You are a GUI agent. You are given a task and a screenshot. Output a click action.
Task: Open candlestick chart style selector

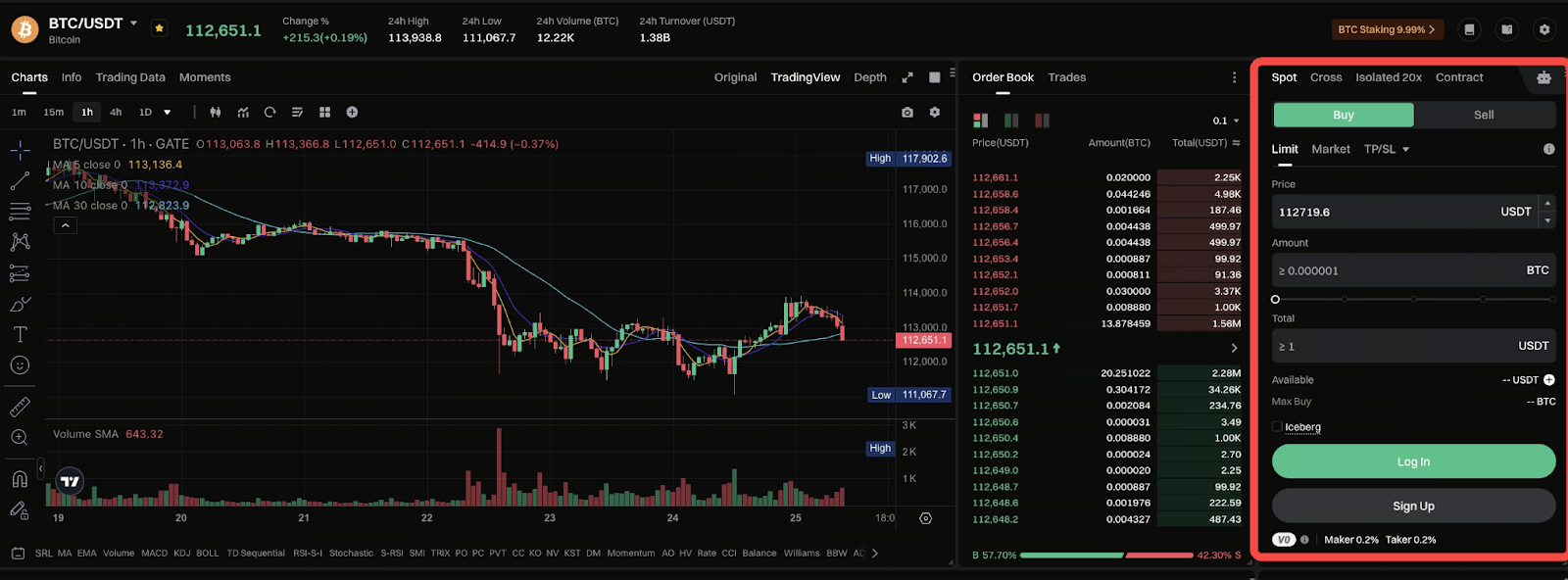[x=216, y=113]
